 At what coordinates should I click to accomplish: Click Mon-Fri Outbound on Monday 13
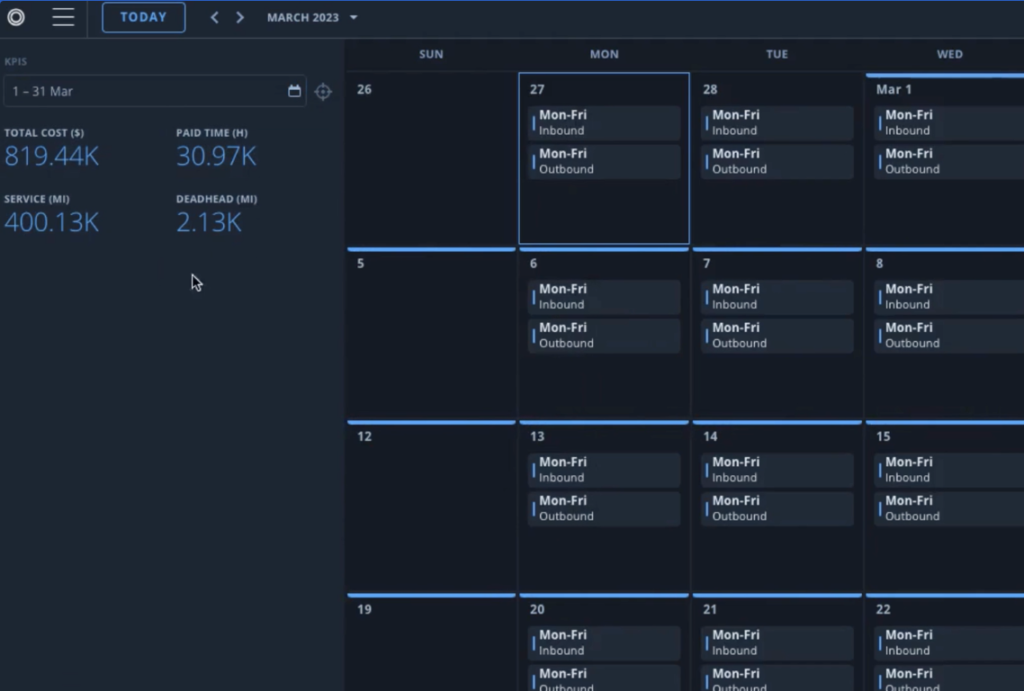604,508
